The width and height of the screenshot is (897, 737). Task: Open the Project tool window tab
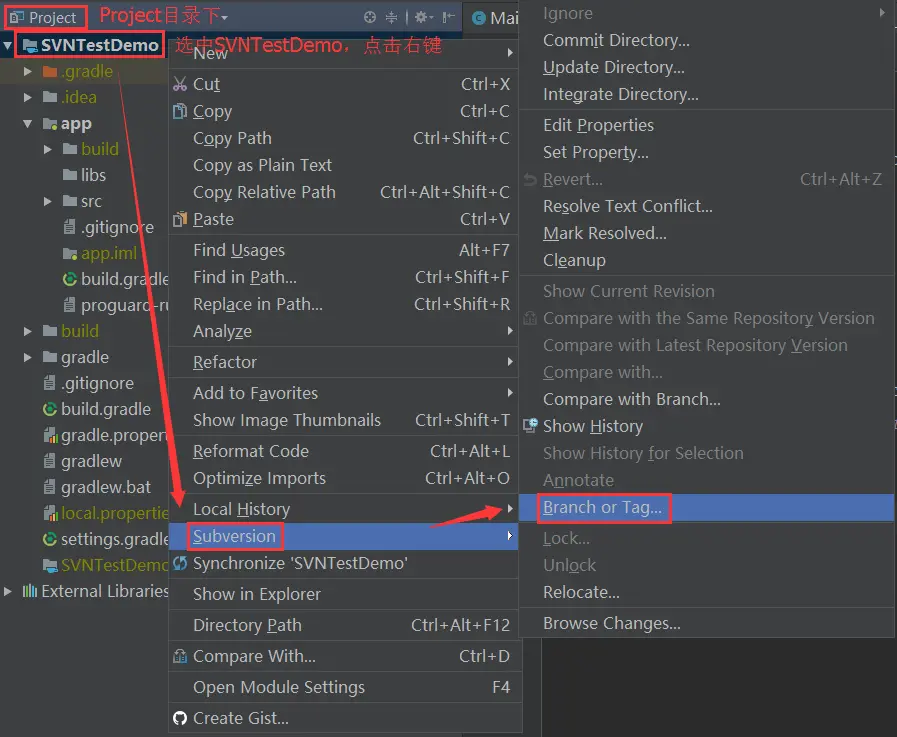click(x=45, y=18)
